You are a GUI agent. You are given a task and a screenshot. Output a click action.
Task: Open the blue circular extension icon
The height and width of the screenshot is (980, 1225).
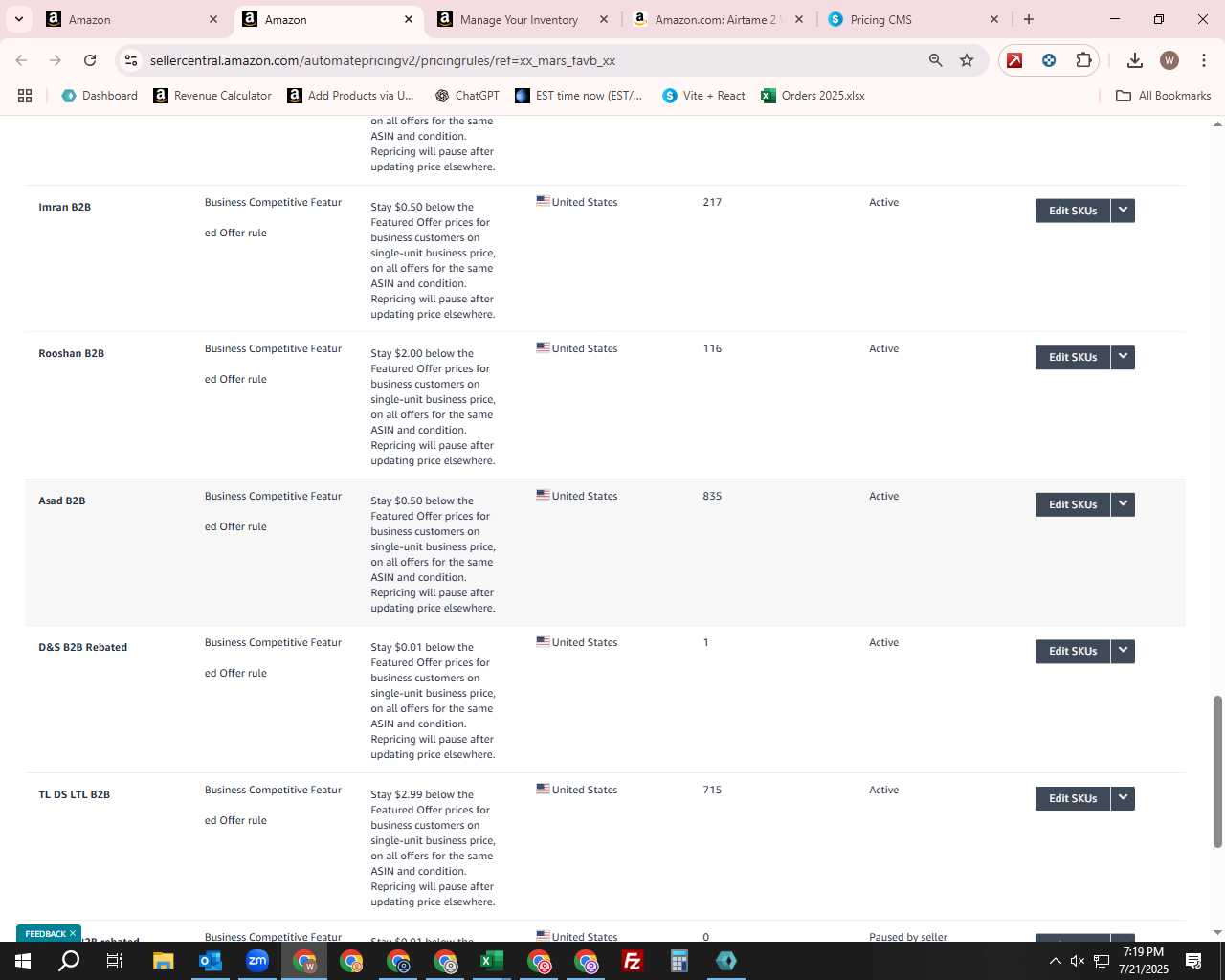(1049, 60)
